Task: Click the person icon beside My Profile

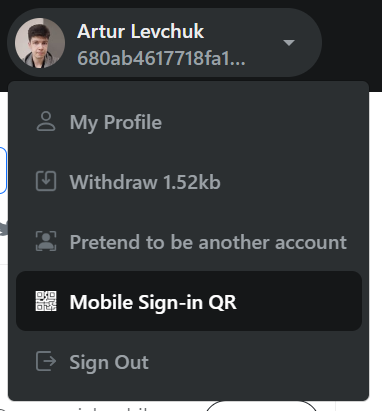Action: pyautogui.click(x=46, y=121)
